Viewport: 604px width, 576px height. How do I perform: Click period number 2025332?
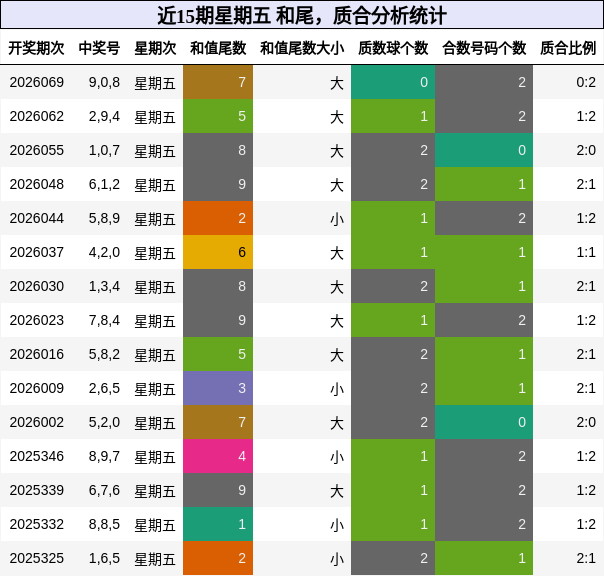click(37, 524)
